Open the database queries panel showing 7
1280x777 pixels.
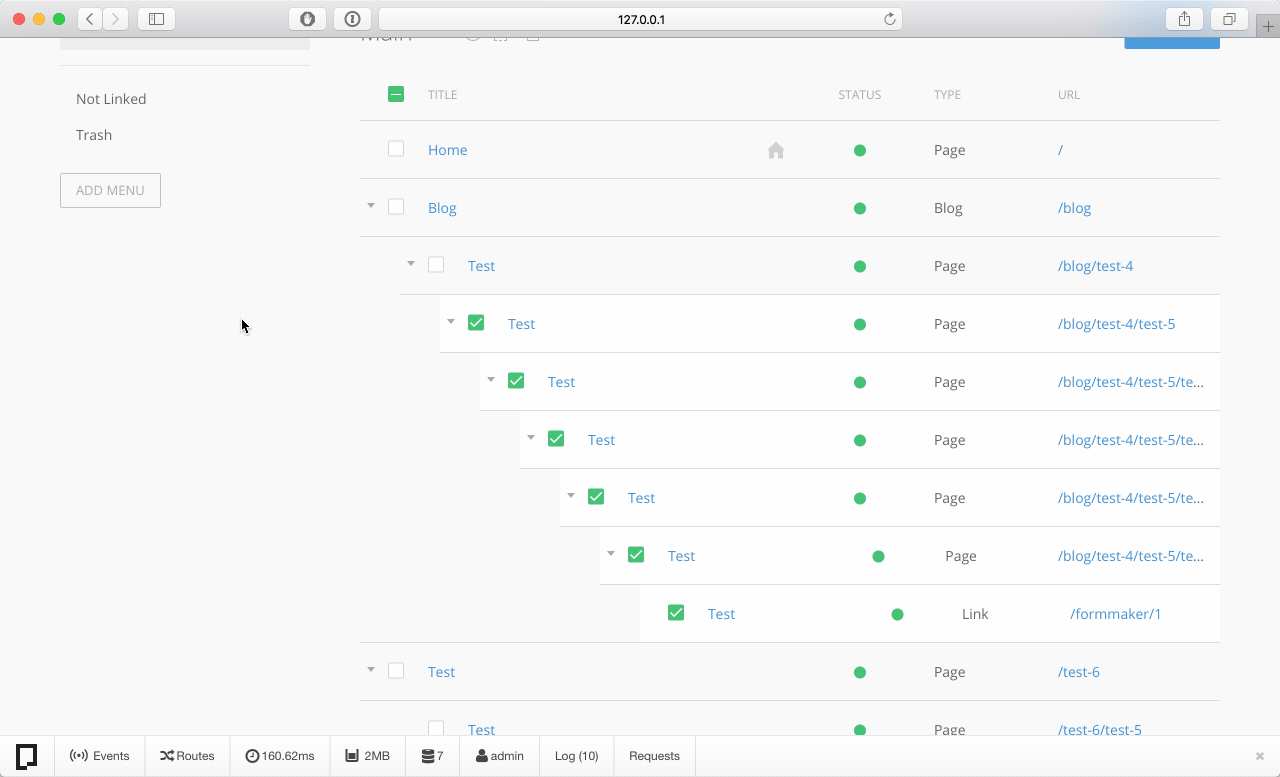(x=432, y=756)
